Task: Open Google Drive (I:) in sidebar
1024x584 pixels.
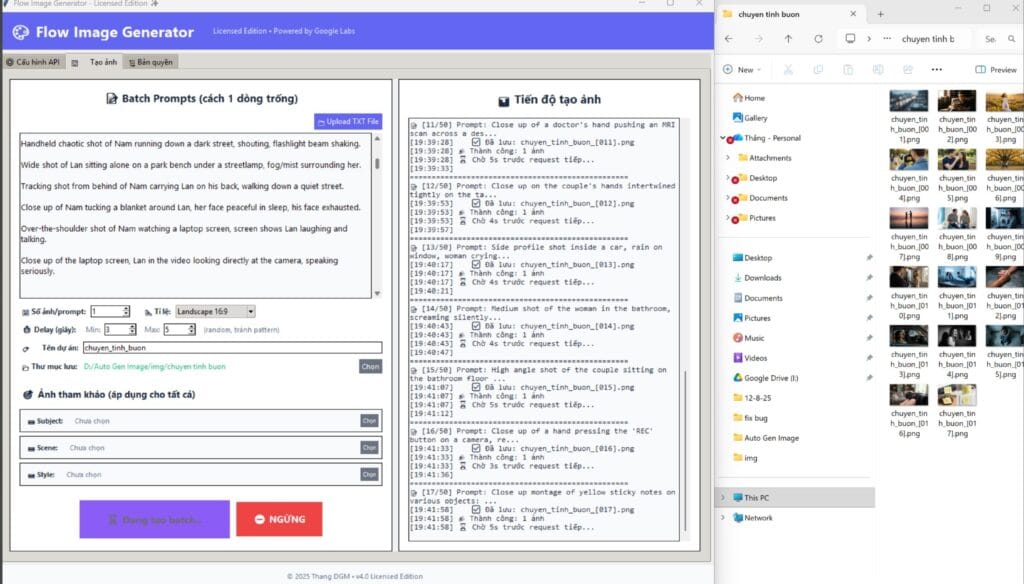Action: pyautogui.click(x=765, y=378)
